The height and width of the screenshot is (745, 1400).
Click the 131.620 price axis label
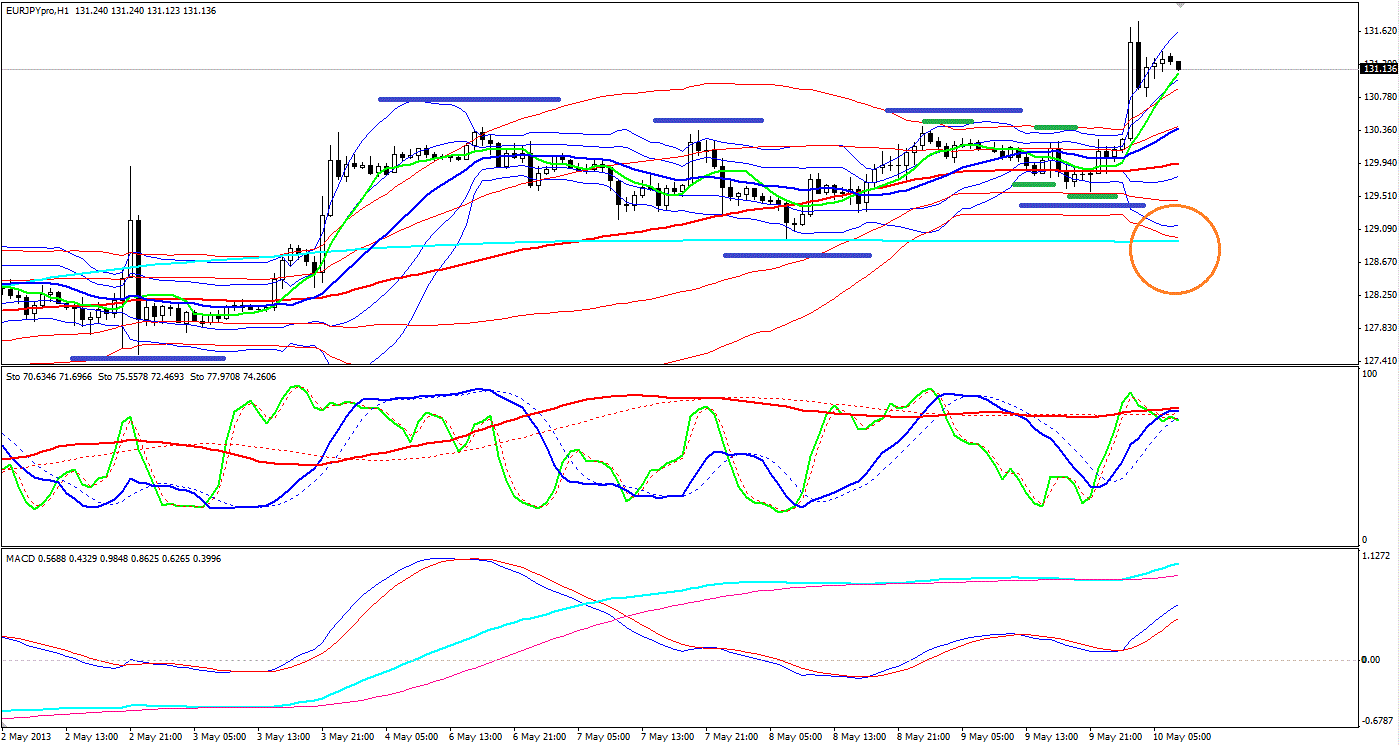pos(1378,32)
